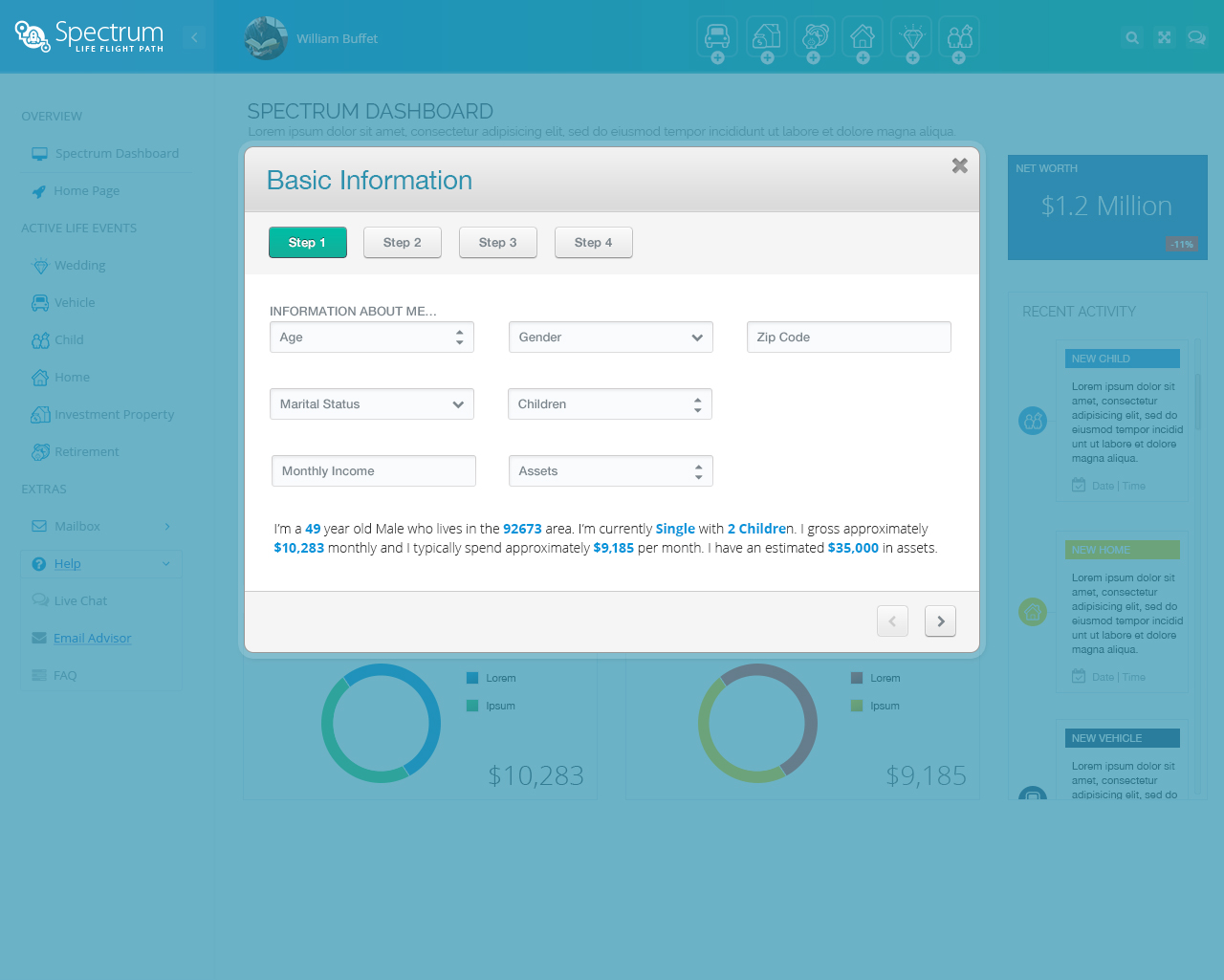
Task: Click the Monthly Income field
Action: 373,471
